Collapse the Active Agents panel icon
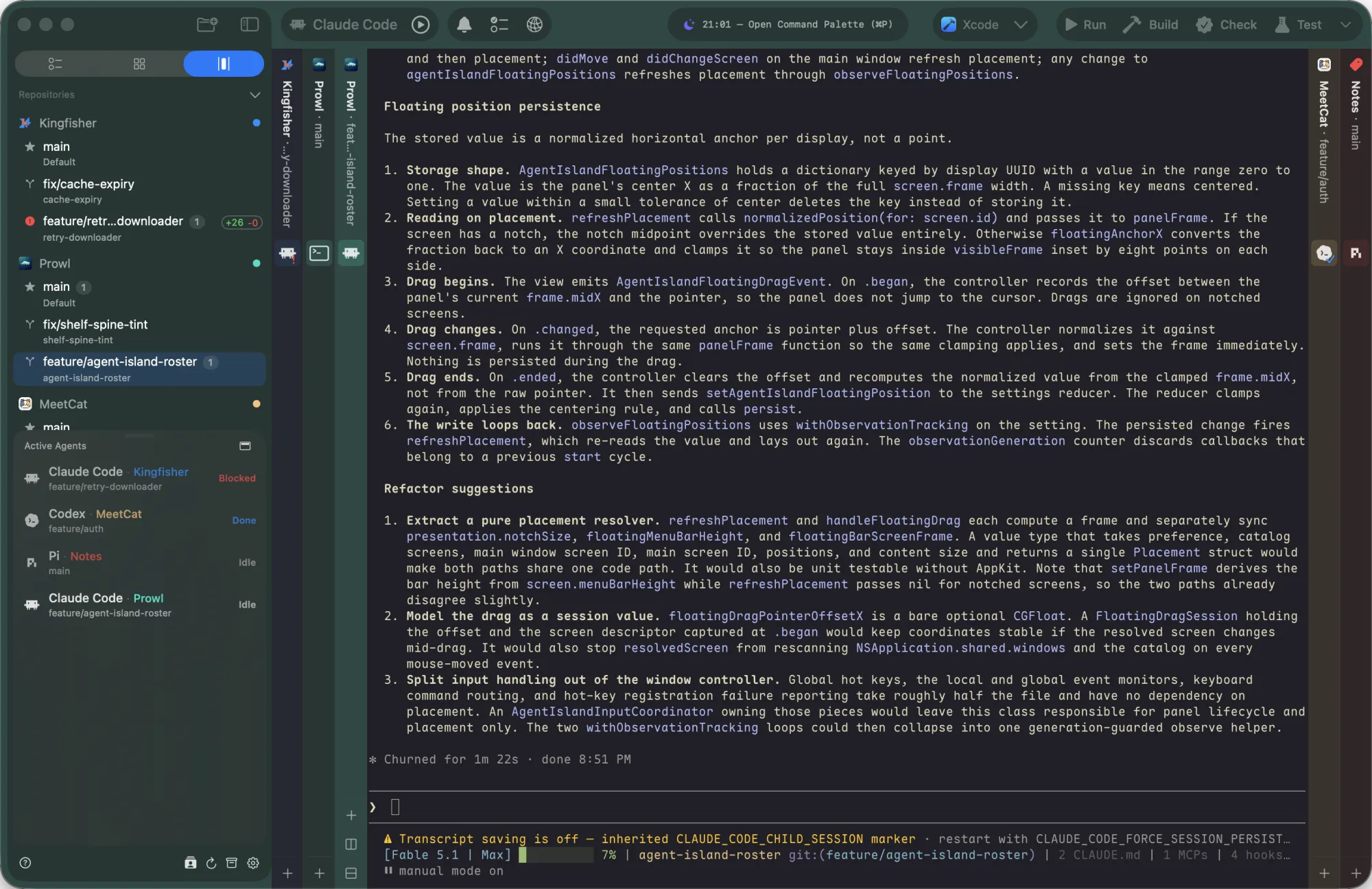Viewport: 1372px width, 889px height. 245,446
